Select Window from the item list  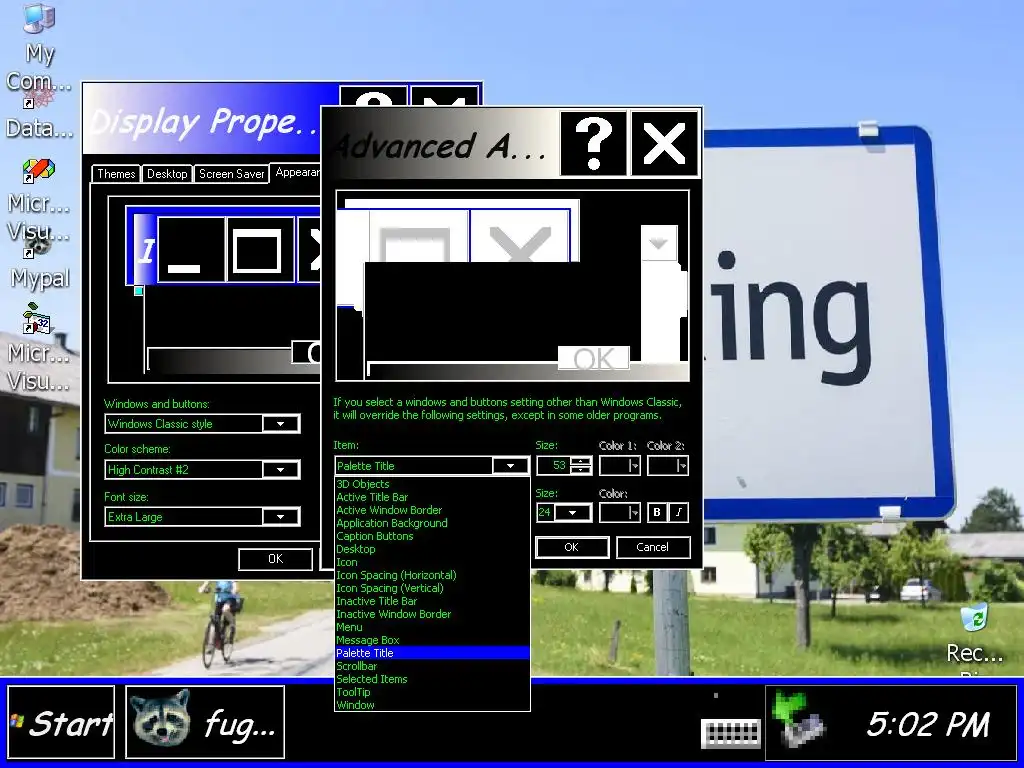(432, 705)
